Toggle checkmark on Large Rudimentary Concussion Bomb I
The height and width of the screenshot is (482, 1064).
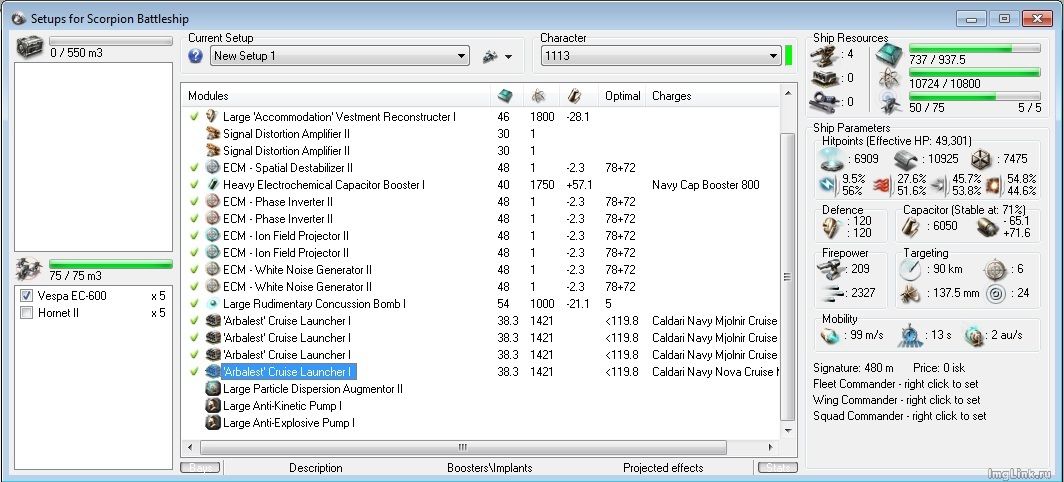[x=194, y=303]
